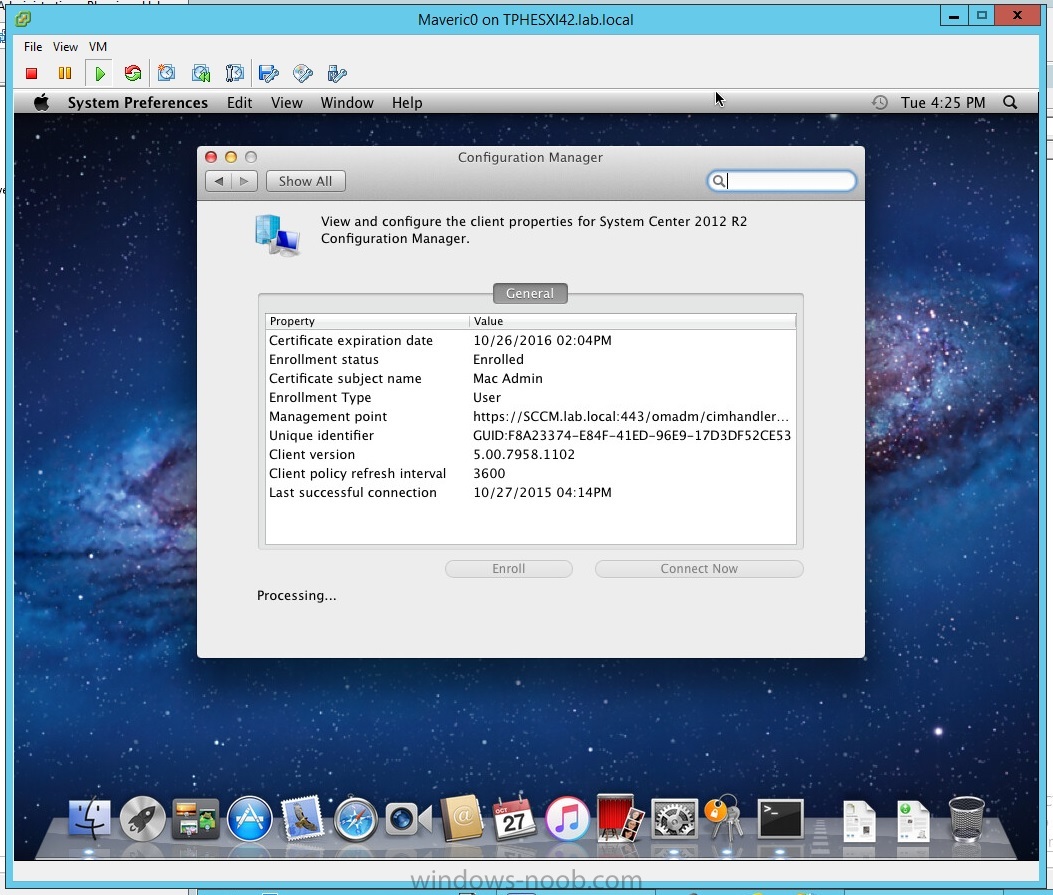
Task: Open the Mac View menu
Action: pos(287,103)
